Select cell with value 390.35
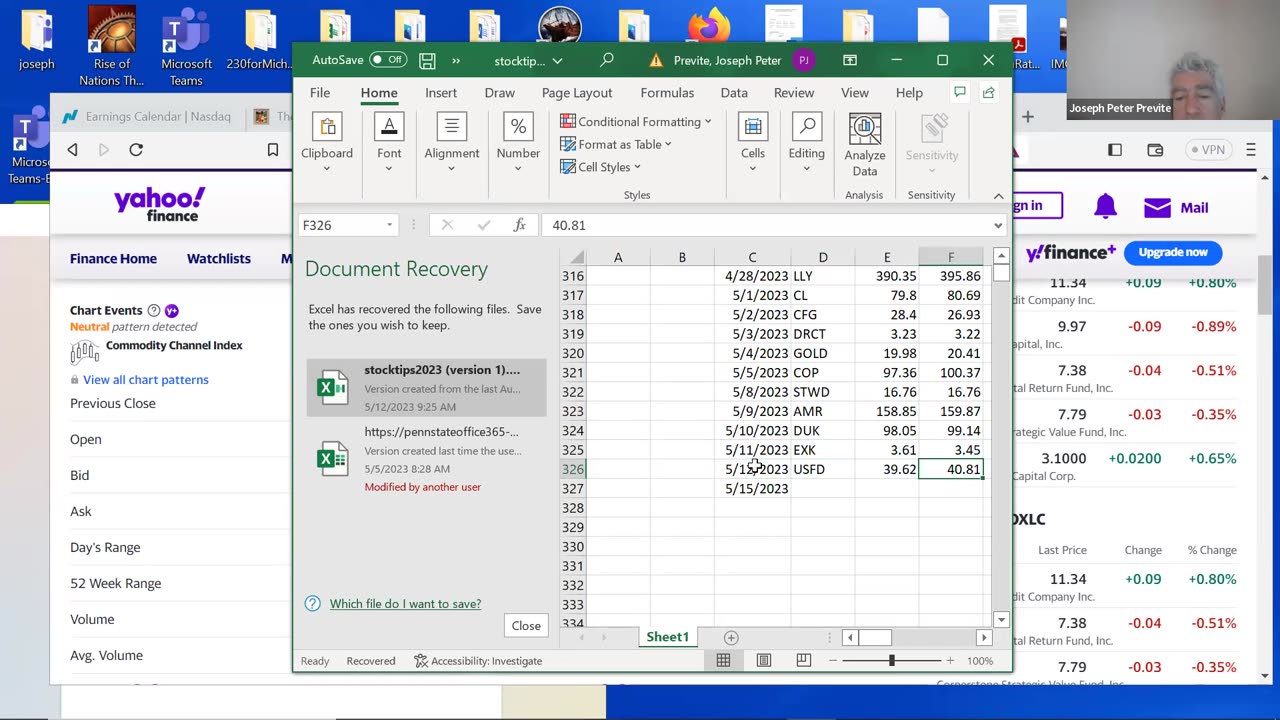Image resolution: width=1280 pixels, height=720 pixels. (x=887, y=276)
